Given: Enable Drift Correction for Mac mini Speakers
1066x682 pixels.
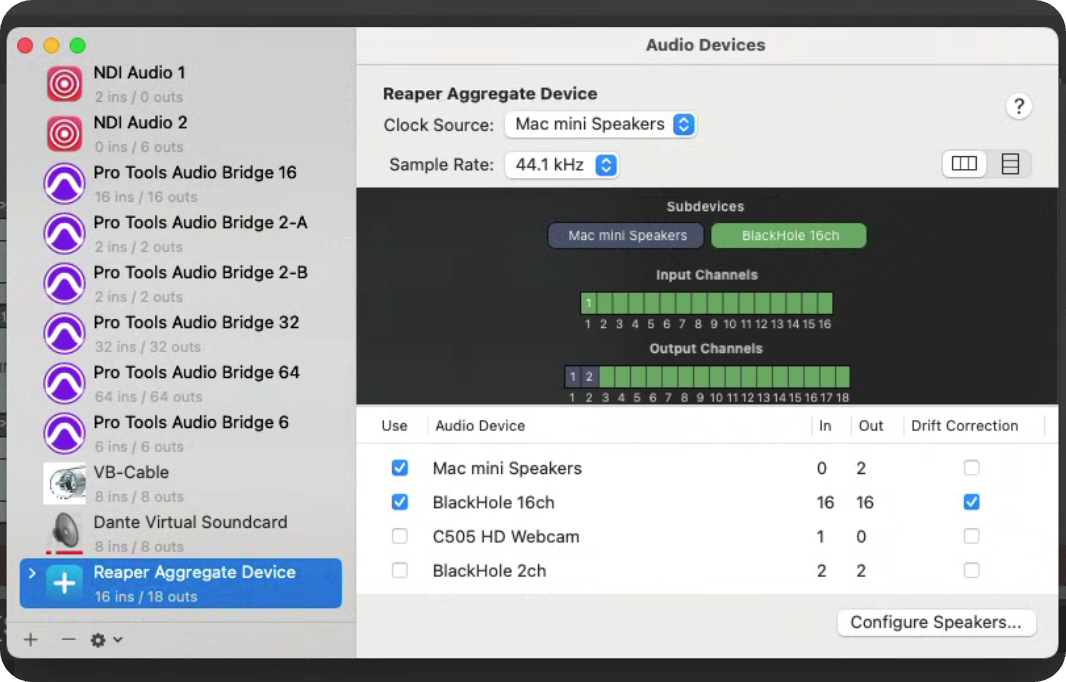Looking at the screenshot, I should coord(972,468).
